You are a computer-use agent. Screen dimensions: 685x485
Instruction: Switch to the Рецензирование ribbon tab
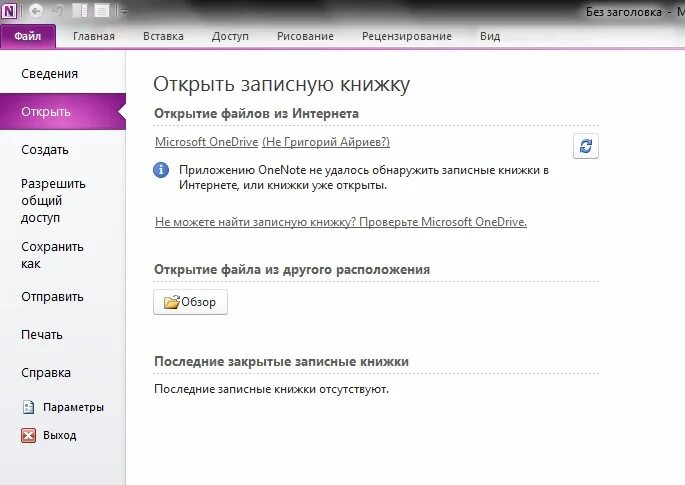pyautogui.click(x=407, y=36)
